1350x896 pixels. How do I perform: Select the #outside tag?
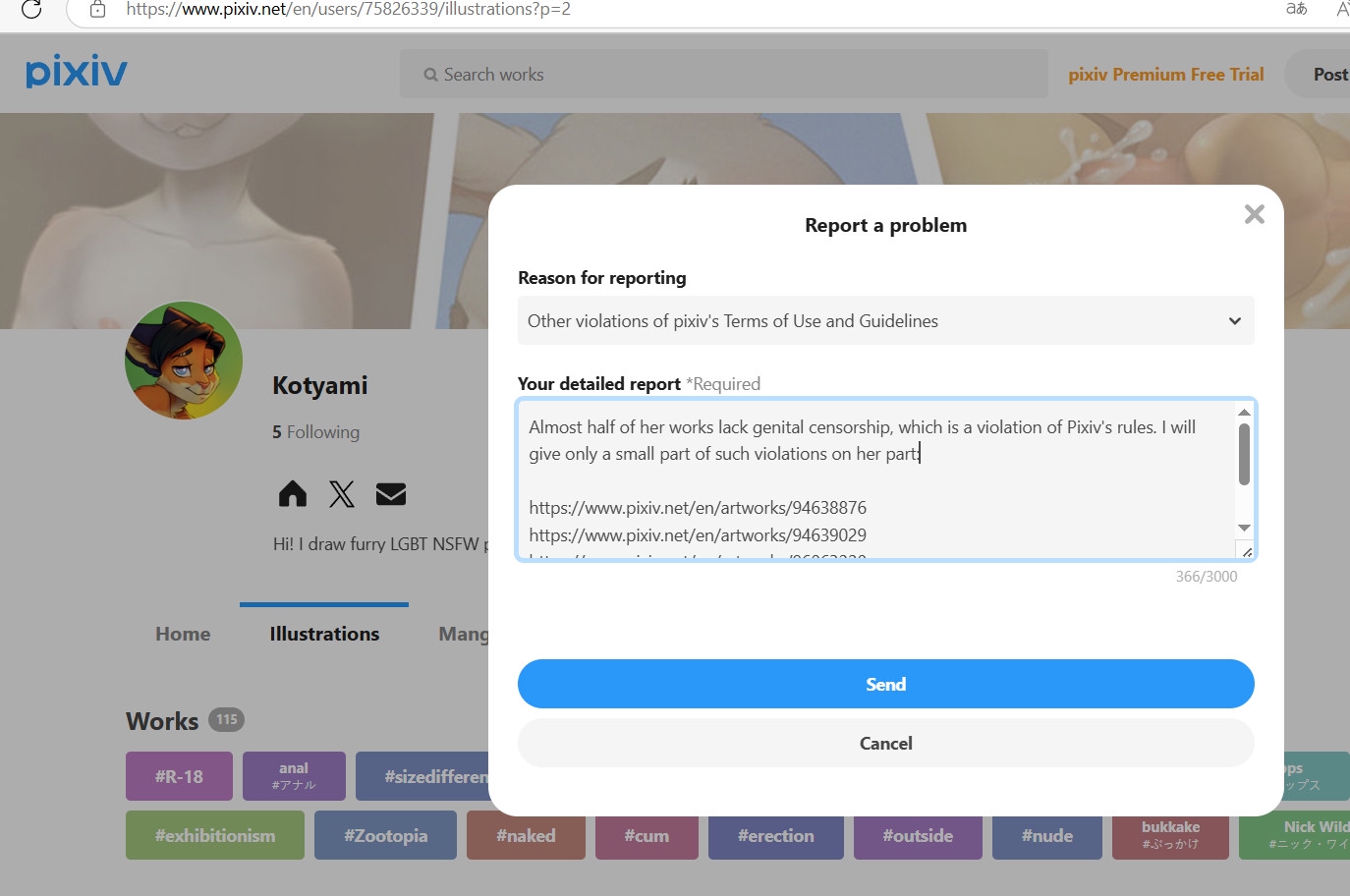pos(918,835)
